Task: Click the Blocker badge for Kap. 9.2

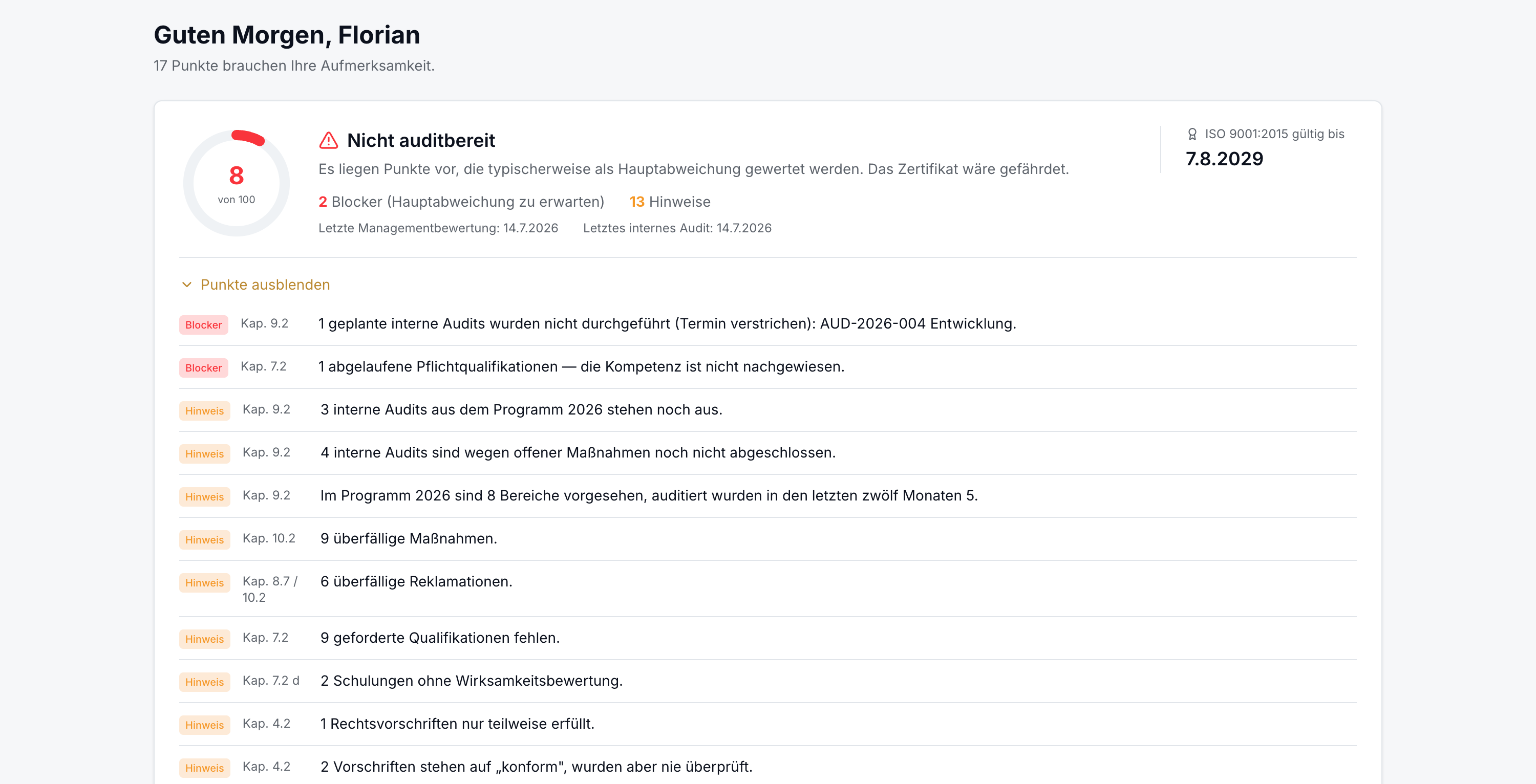Action: [204, 325]
